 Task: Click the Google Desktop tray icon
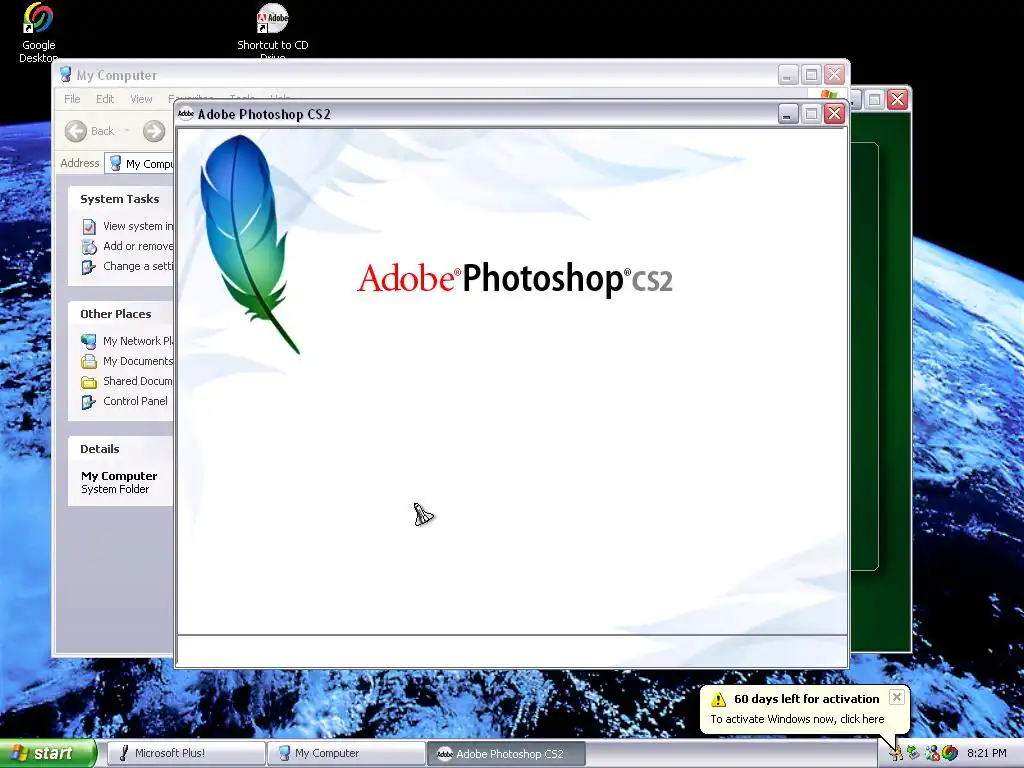click(950, 753)
